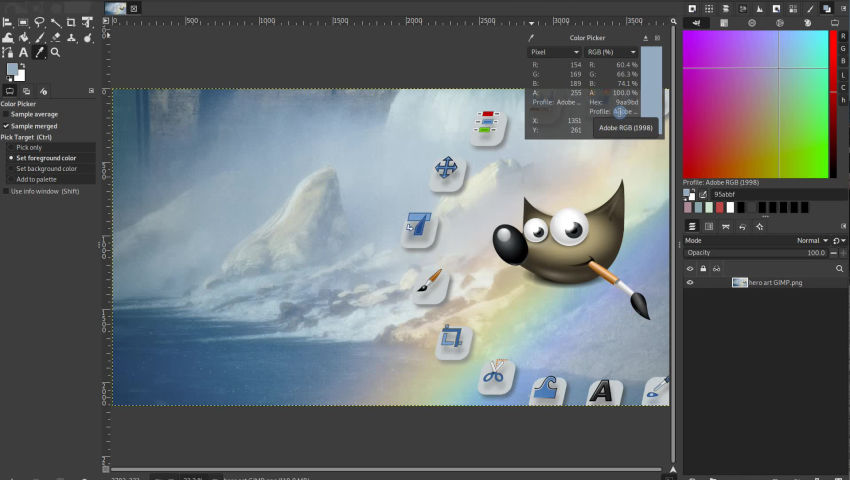Click the Hex value 9aa9bd
This screenshot has width=850, height=480.
pos(626,102)
